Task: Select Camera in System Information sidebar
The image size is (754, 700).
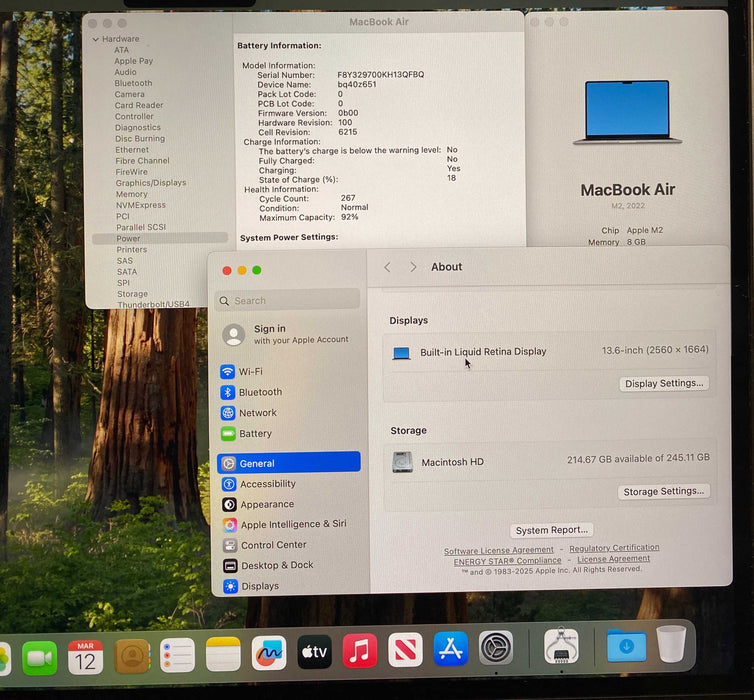Action: [x=129, y=94]
